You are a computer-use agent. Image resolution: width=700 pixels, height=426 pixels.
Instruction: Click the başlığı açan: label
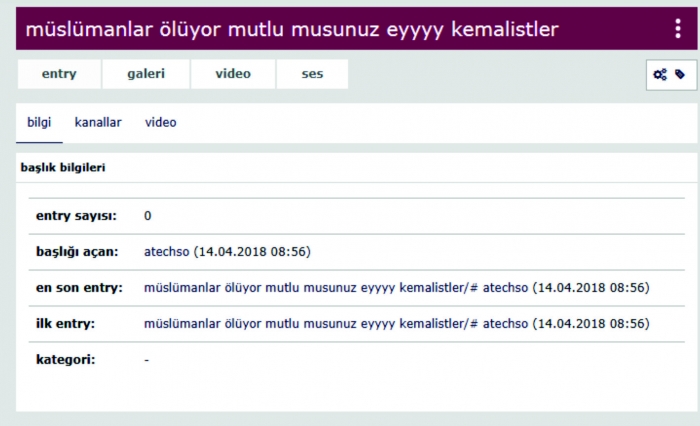tap(77, 251)
